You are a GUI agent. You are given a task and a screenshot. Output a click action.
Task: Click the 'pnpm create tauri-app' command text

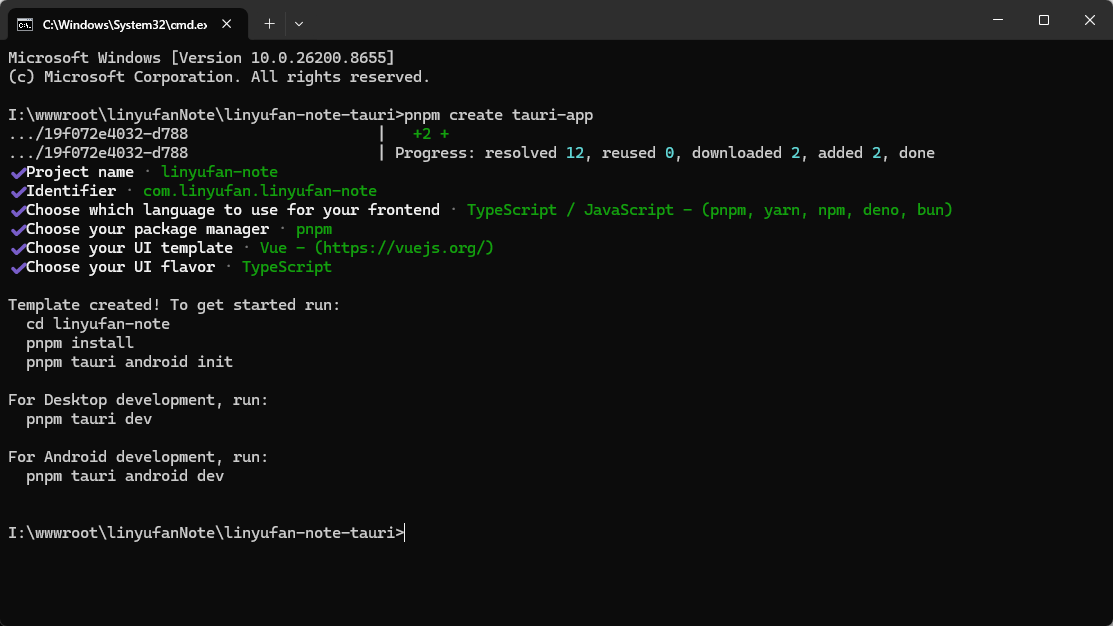tap(498, 115)
